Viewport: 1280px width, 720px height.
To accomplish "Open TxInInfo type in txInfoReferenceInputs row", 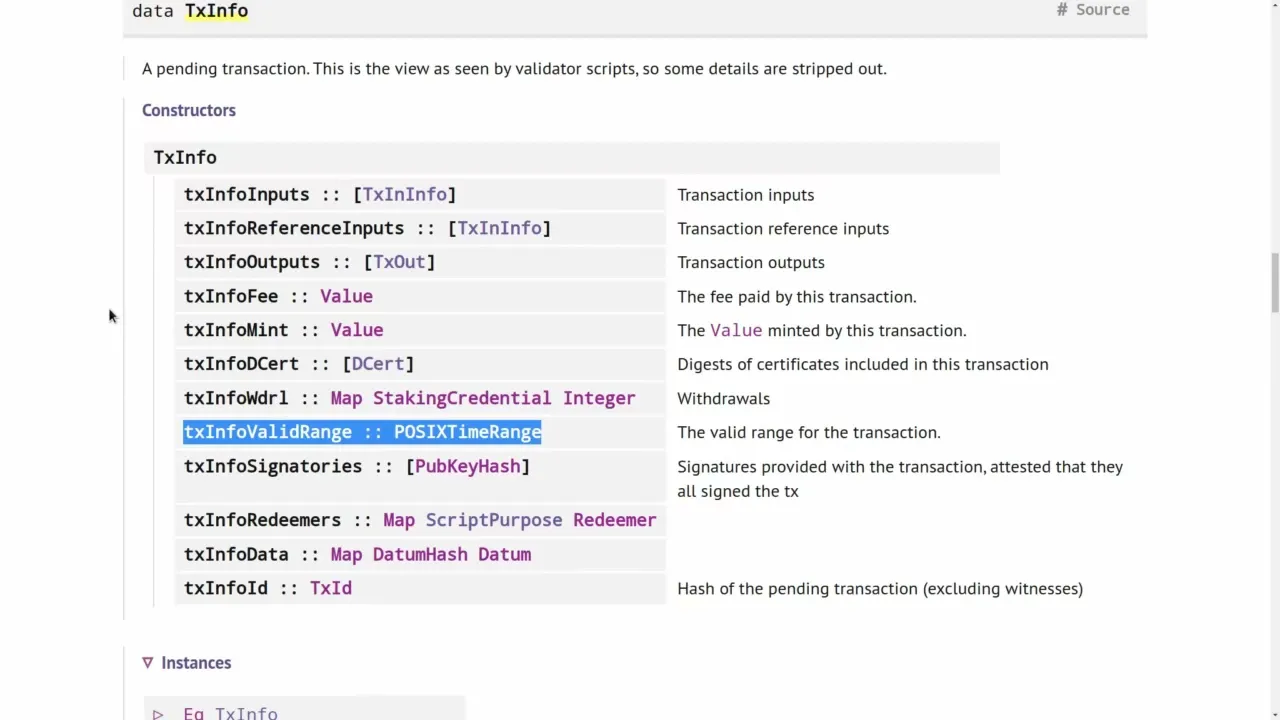I will tap(499, 229).
